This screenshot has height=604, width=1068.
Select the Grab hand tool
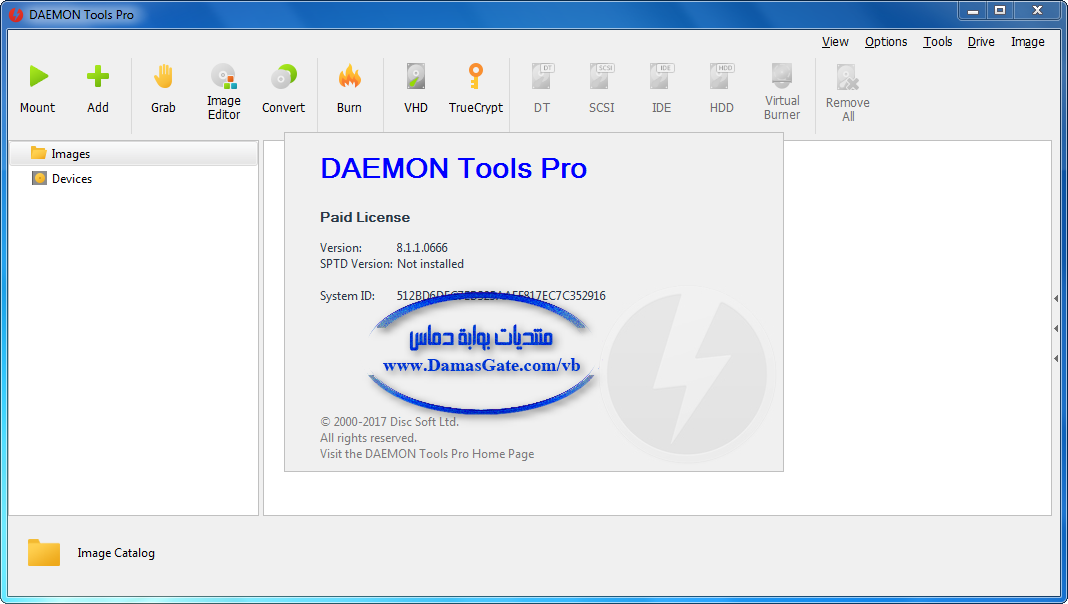[x=163, y=76]
